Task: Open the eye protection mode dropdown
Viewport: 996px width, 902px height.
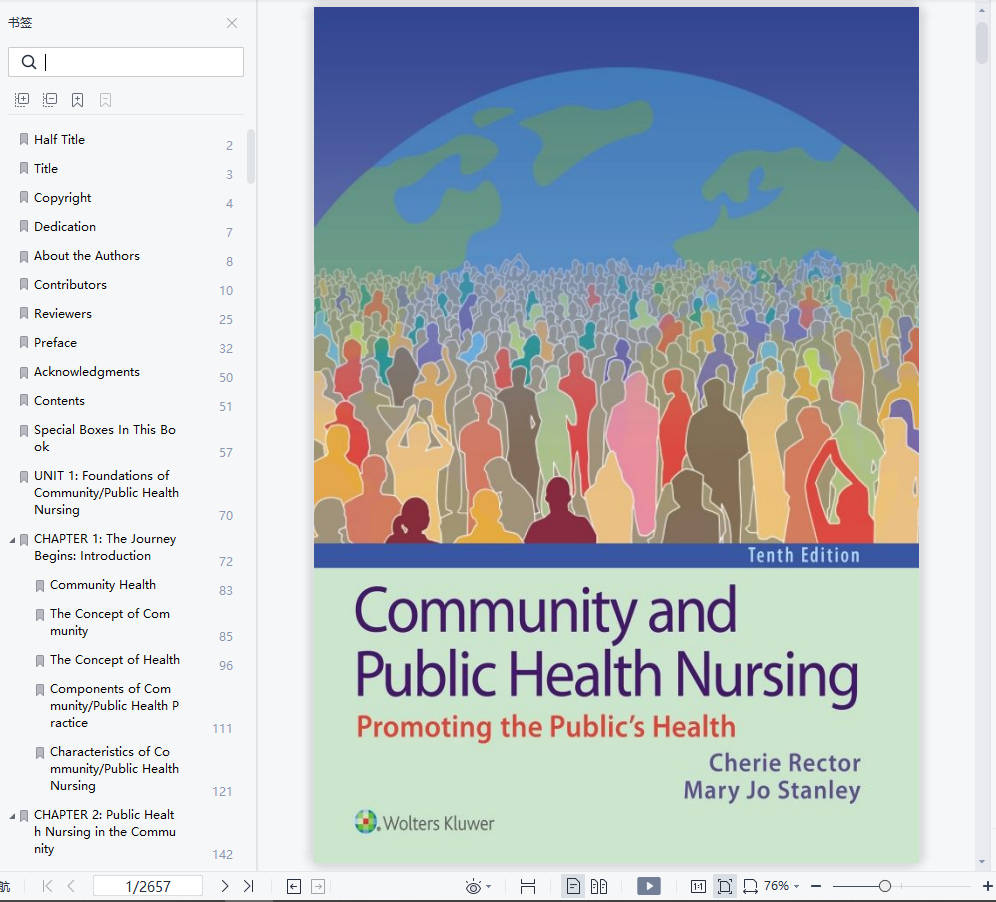Action: click(488, 886)
